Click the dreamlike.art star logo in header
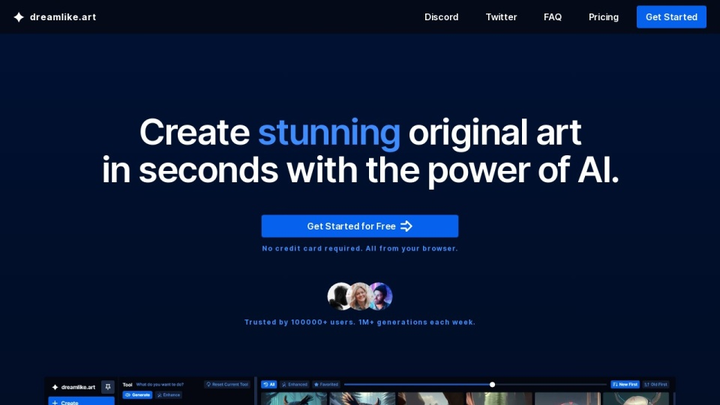The width and height of the screenshot is (720, 405). (18, 17)
